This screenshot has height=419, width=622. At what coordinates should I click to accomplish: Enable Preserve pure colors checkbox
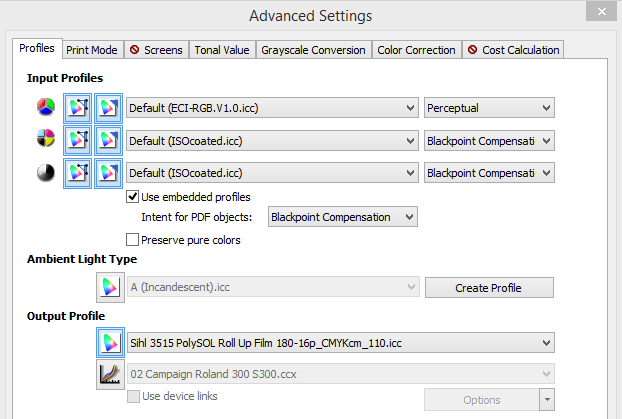click(x=133, y=240)
